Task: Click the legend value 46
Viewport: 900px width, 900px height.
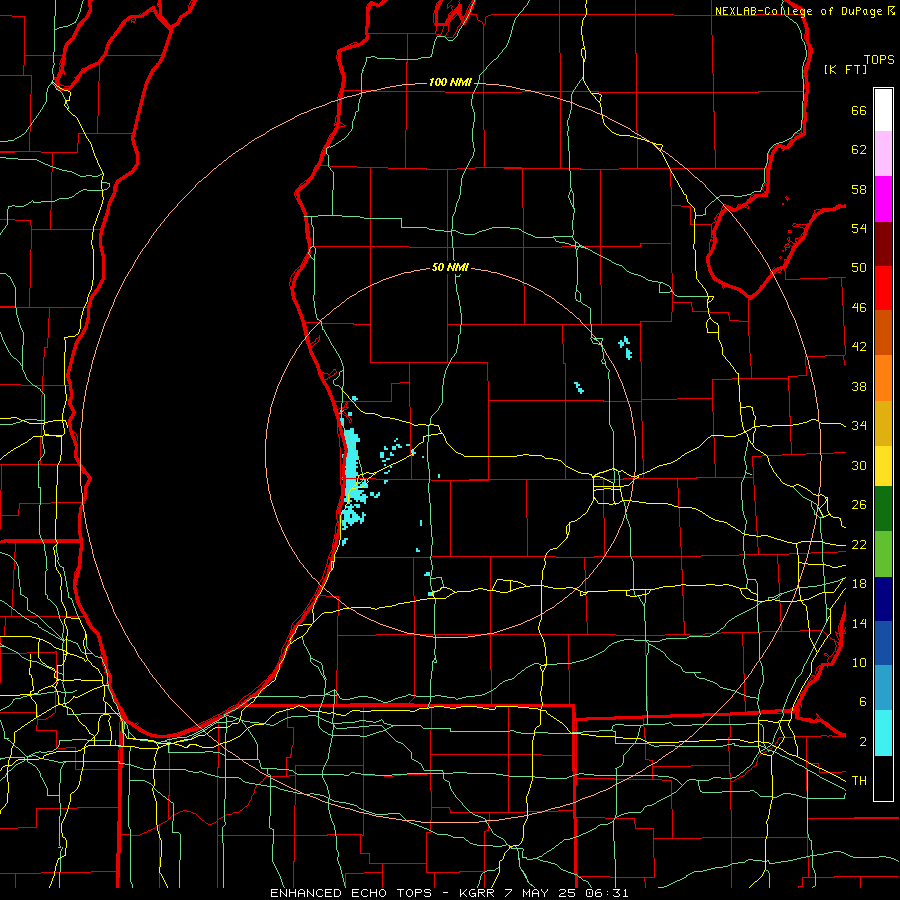Action: (x=859, y=308)
